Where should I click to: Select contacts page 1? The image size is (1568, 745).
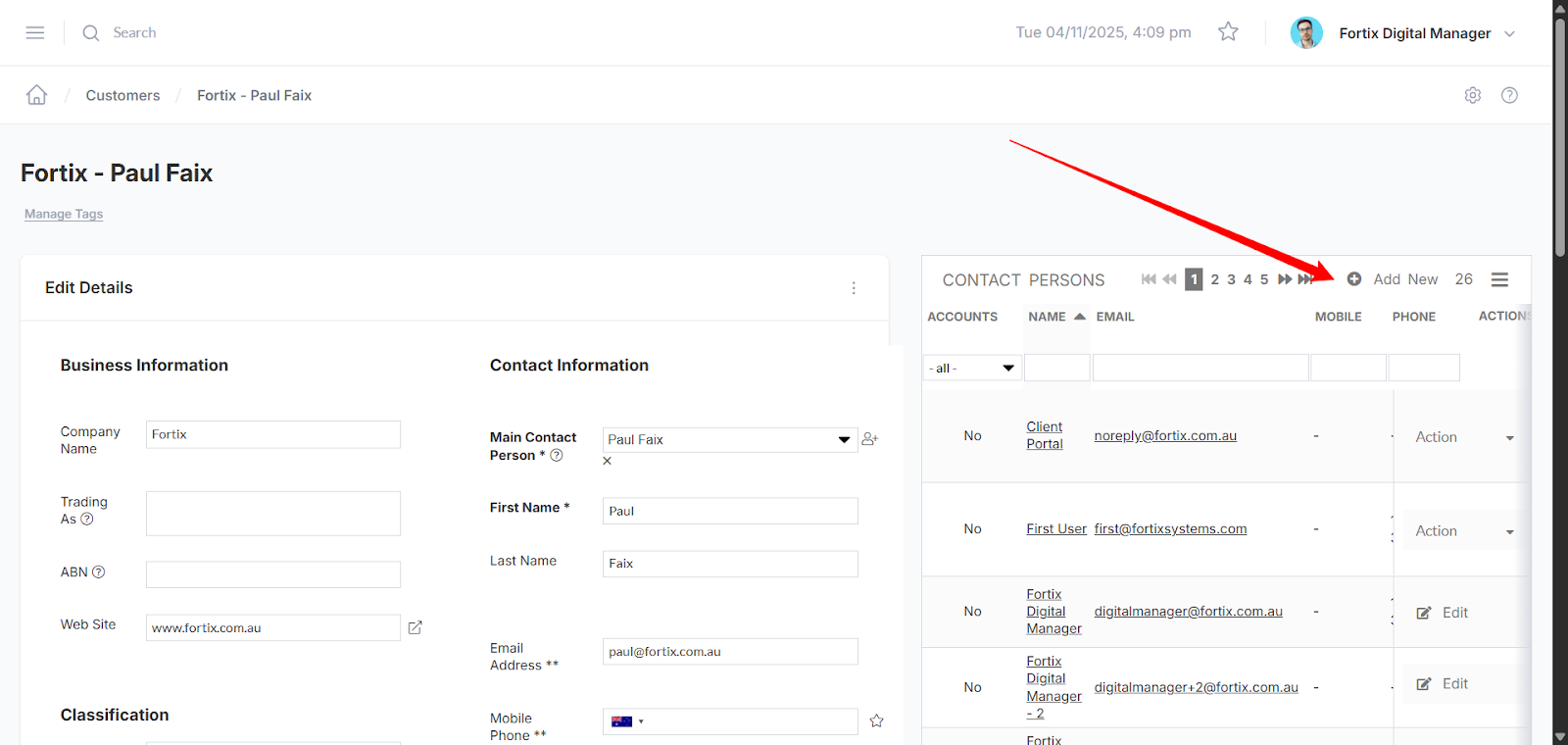point(1194,279)
